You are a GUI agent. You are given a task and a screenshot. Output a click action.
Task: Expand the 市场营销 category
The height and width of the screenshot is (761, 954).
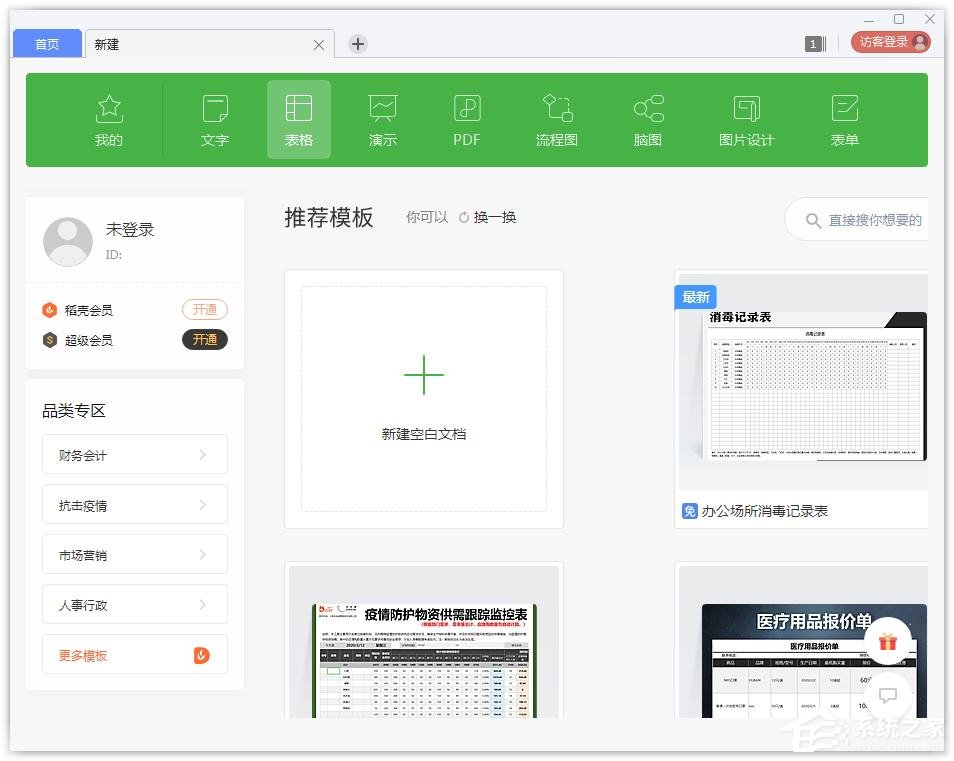pos(134,554)
